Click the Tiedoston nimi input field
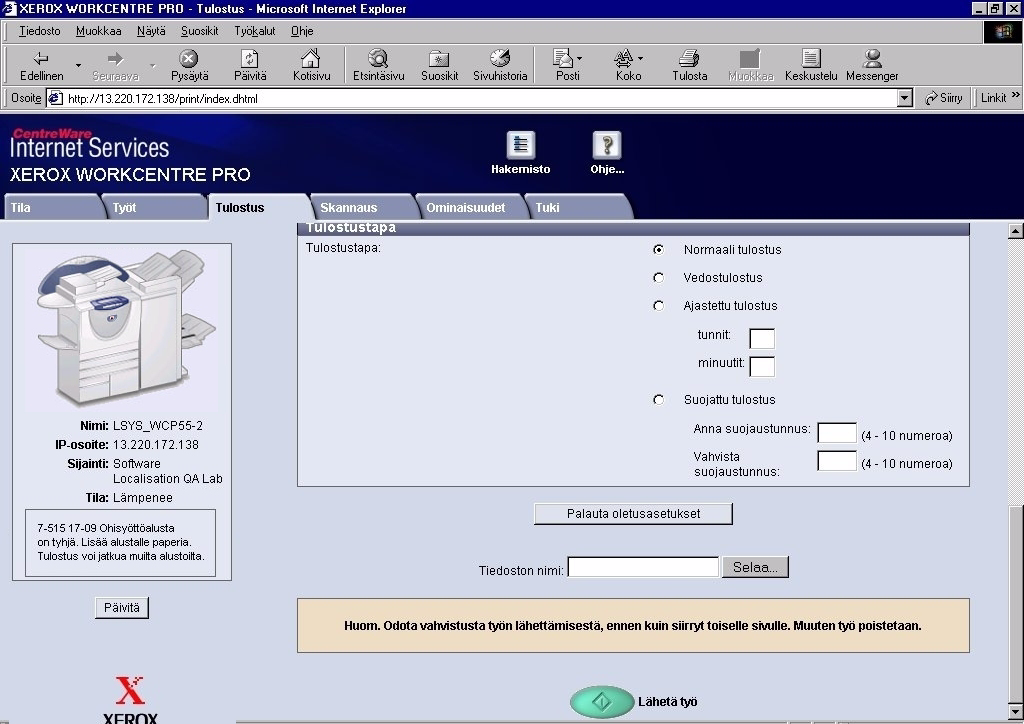Screen dimensions: 1024x724 click(643, 567)
